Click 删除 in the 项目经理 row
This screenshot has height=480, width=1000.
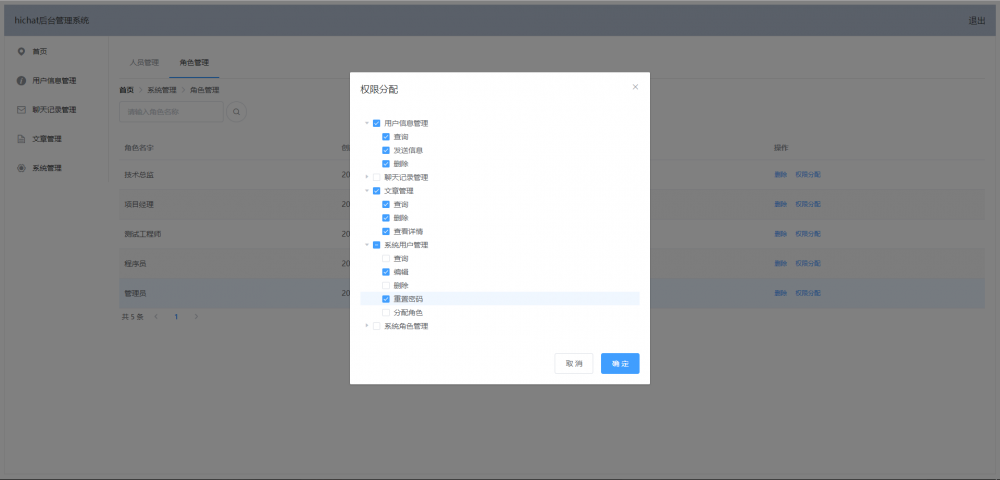(x=781, y=204)
